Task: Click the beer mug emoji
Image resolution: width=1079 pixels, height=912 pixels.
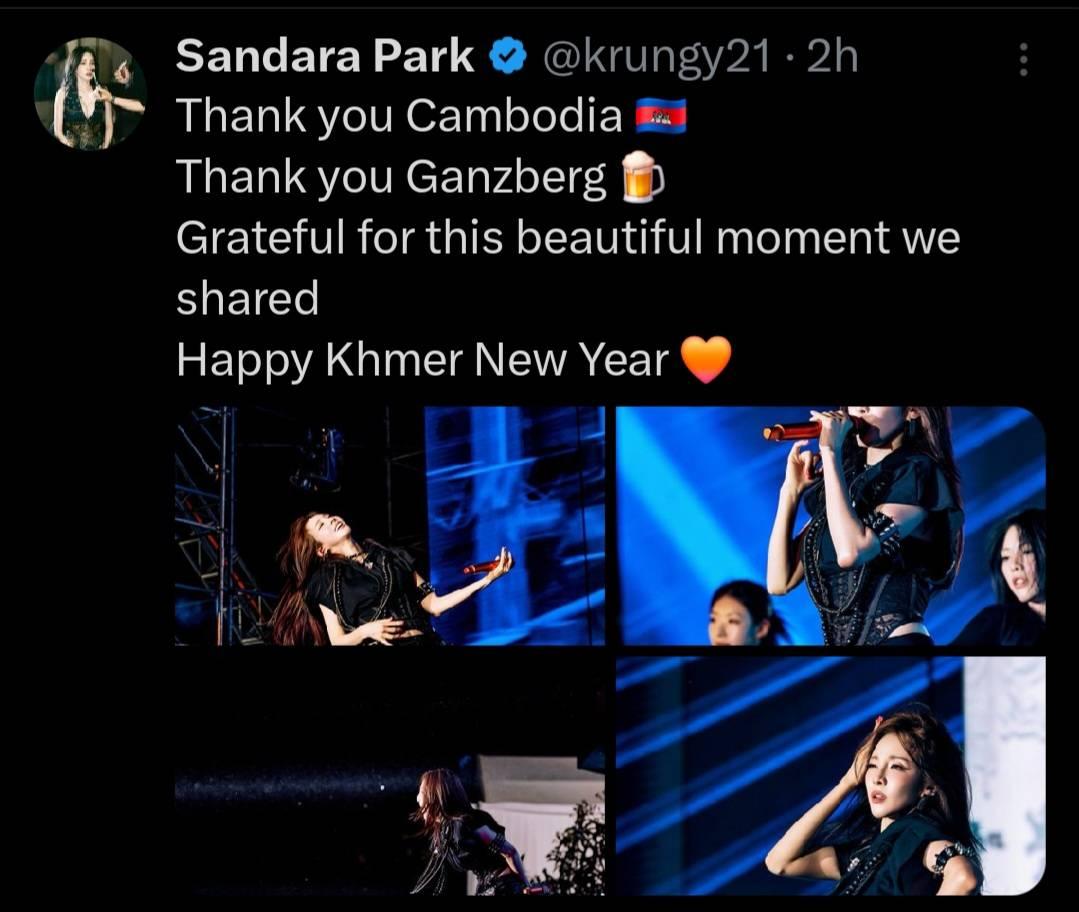Action: click(x=643, y=177)
